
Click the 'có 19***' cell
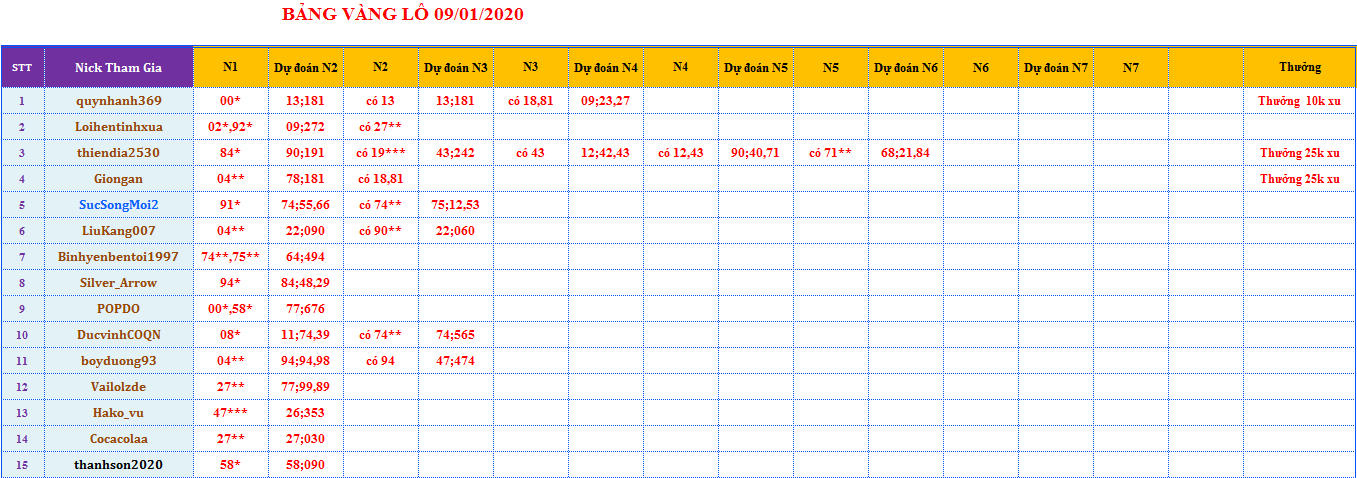tap(381, 153)
